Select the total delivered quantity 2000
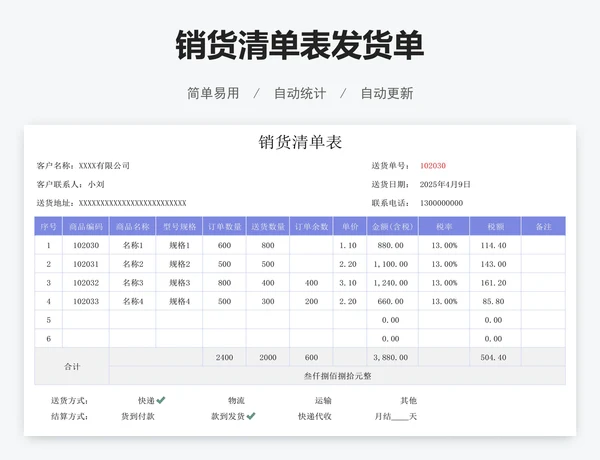The height and width of the screenshot is (460, 600). 268,357
